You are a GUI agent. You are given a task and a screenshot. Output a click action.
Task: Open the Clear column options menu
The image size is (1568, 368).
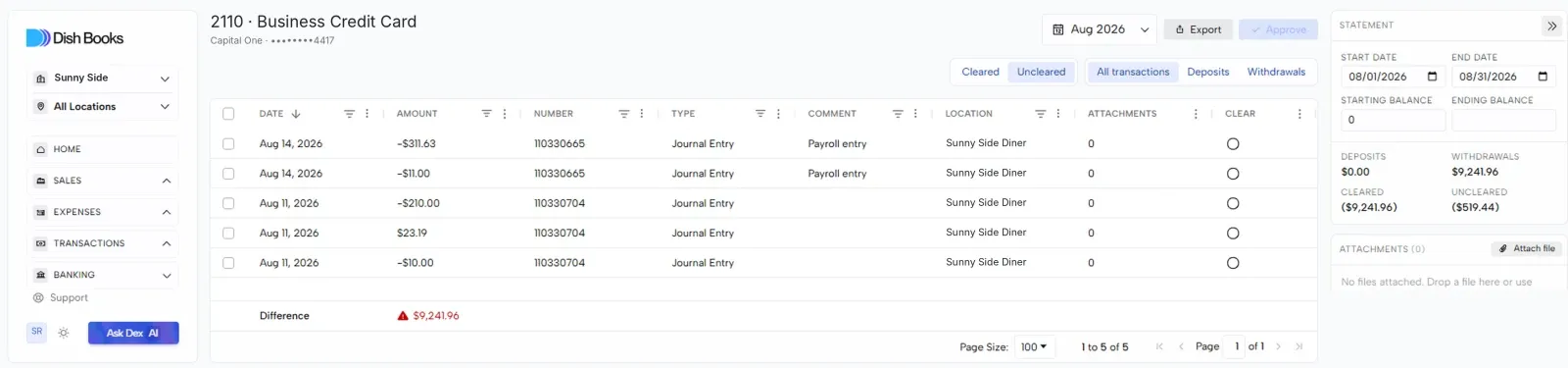click(1299, 114)
